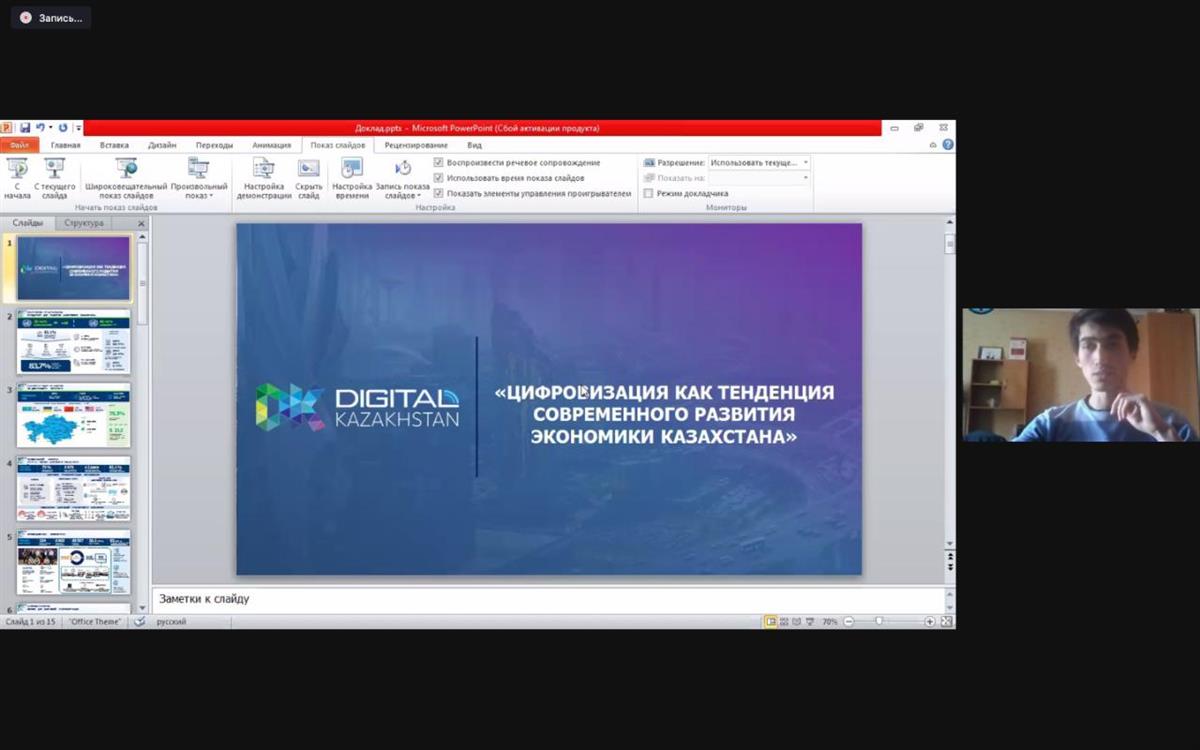
Task: Click the Запись recording indicator button
Action: 51,18
